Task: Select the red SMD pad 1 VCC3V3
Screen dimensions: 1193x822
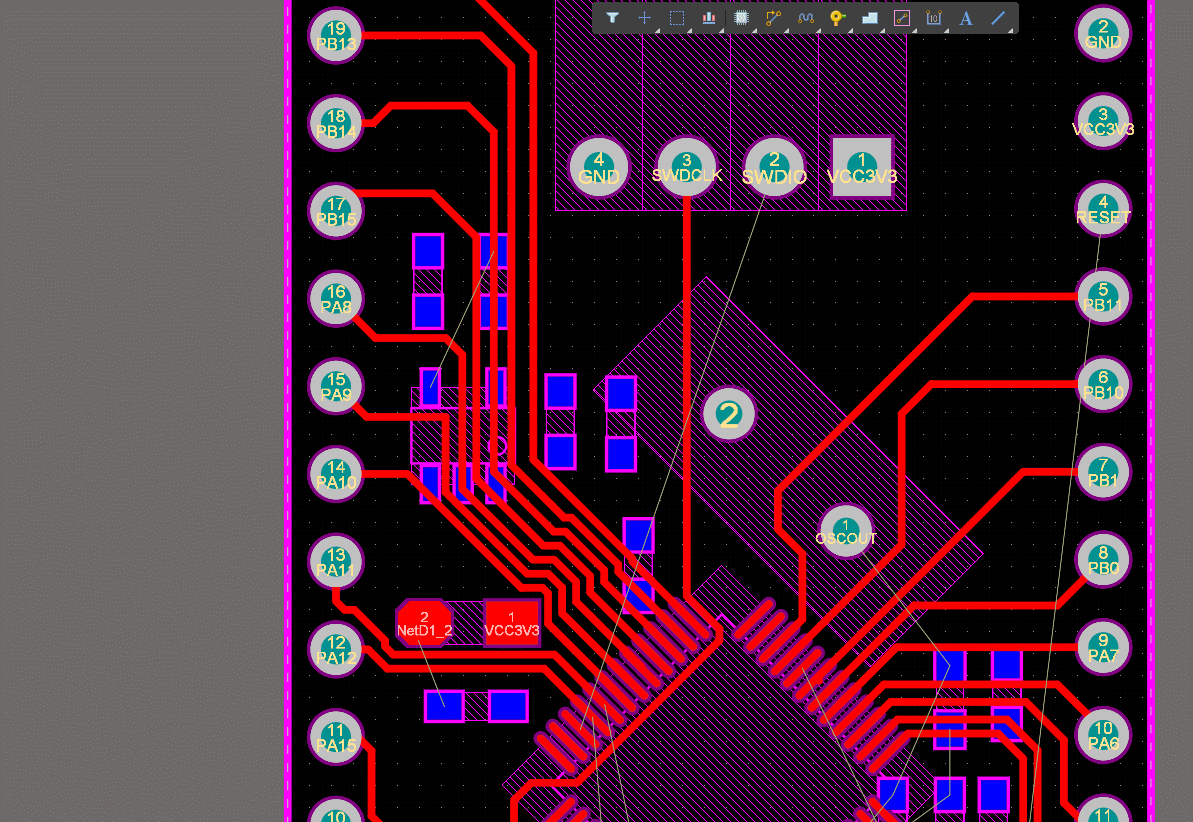Action: pyautogui.click(x=512, y=623)
